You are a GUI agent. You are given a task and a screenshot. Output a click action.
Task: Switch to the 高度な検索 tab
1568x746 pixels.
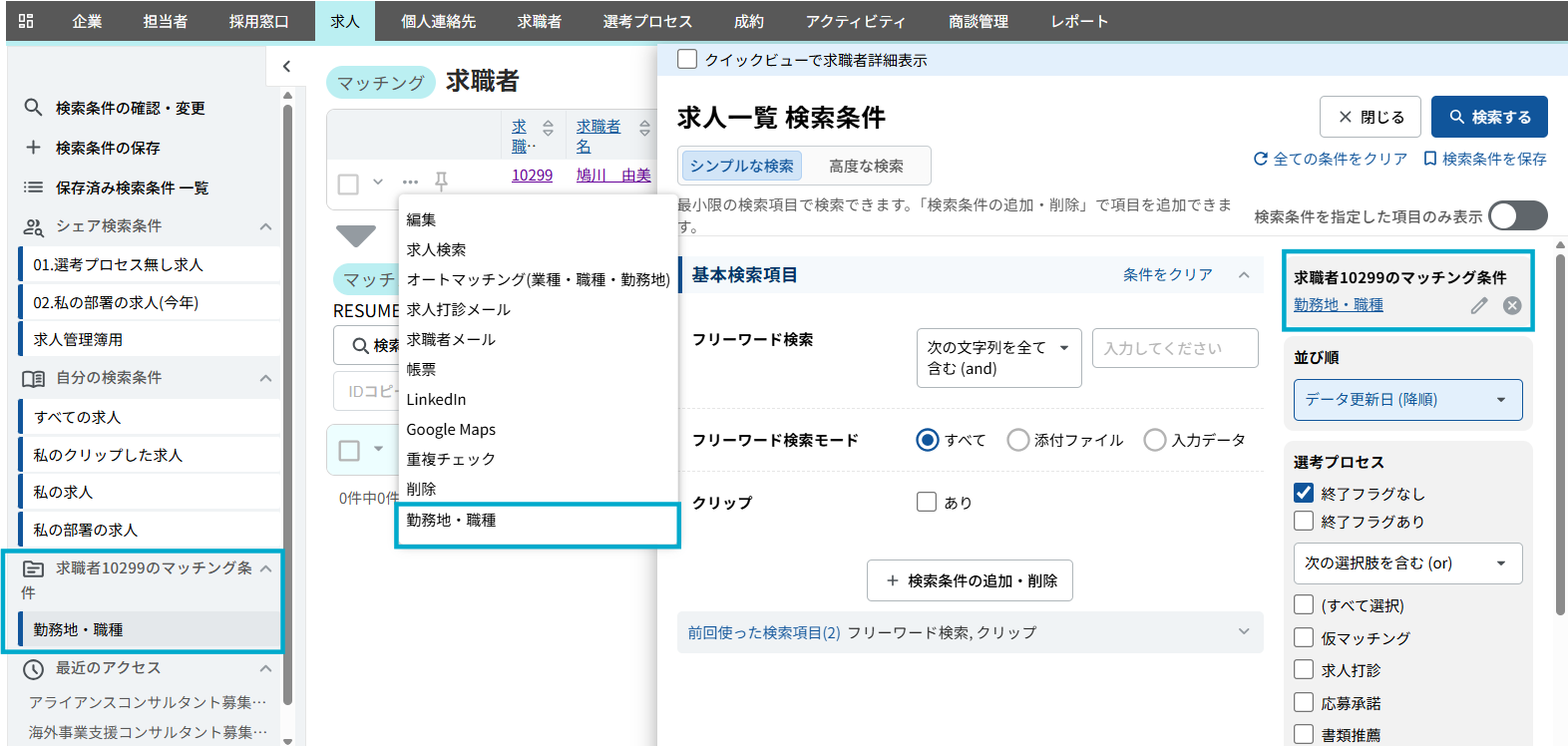[866, 166]
